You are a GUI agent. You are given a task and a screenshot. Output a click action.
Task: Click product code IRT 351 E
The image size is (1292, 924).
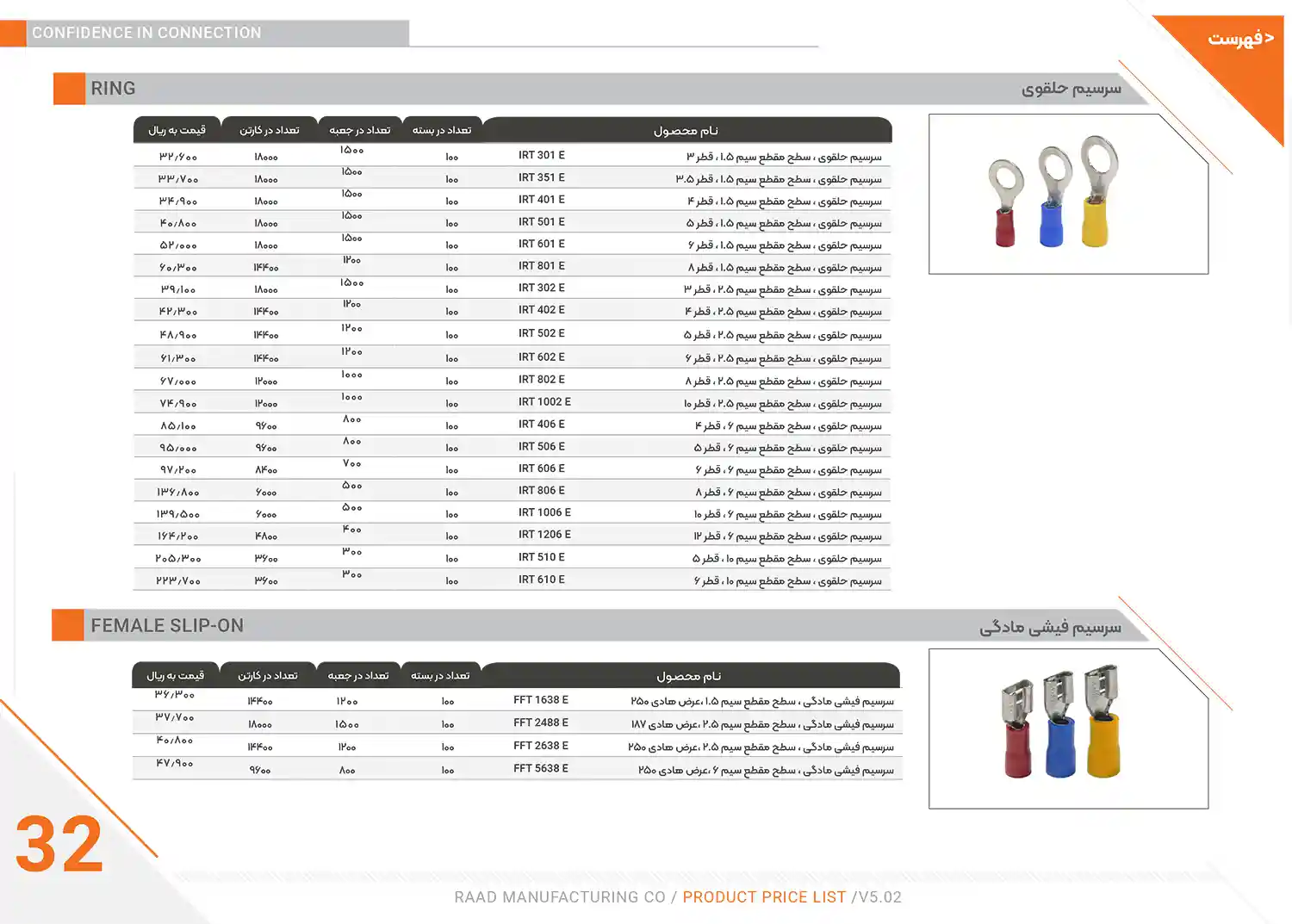click(542, 177)
